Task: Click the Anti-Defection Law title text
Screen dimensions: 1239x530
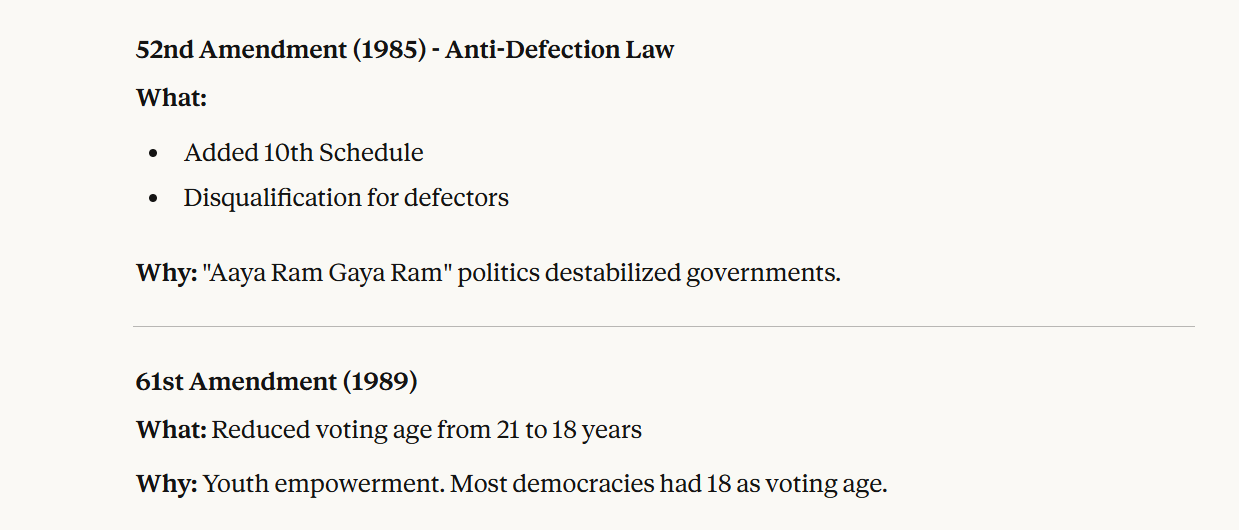Action: pyautogui.click(x=559, y=50)
